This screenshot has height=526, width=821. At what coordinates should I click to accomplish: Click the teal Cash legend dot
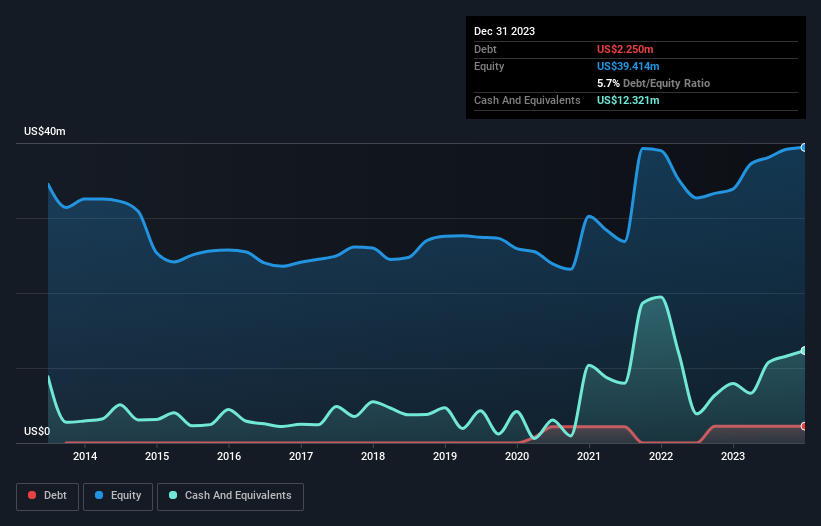pyautogui.click(x=173, y=495)
